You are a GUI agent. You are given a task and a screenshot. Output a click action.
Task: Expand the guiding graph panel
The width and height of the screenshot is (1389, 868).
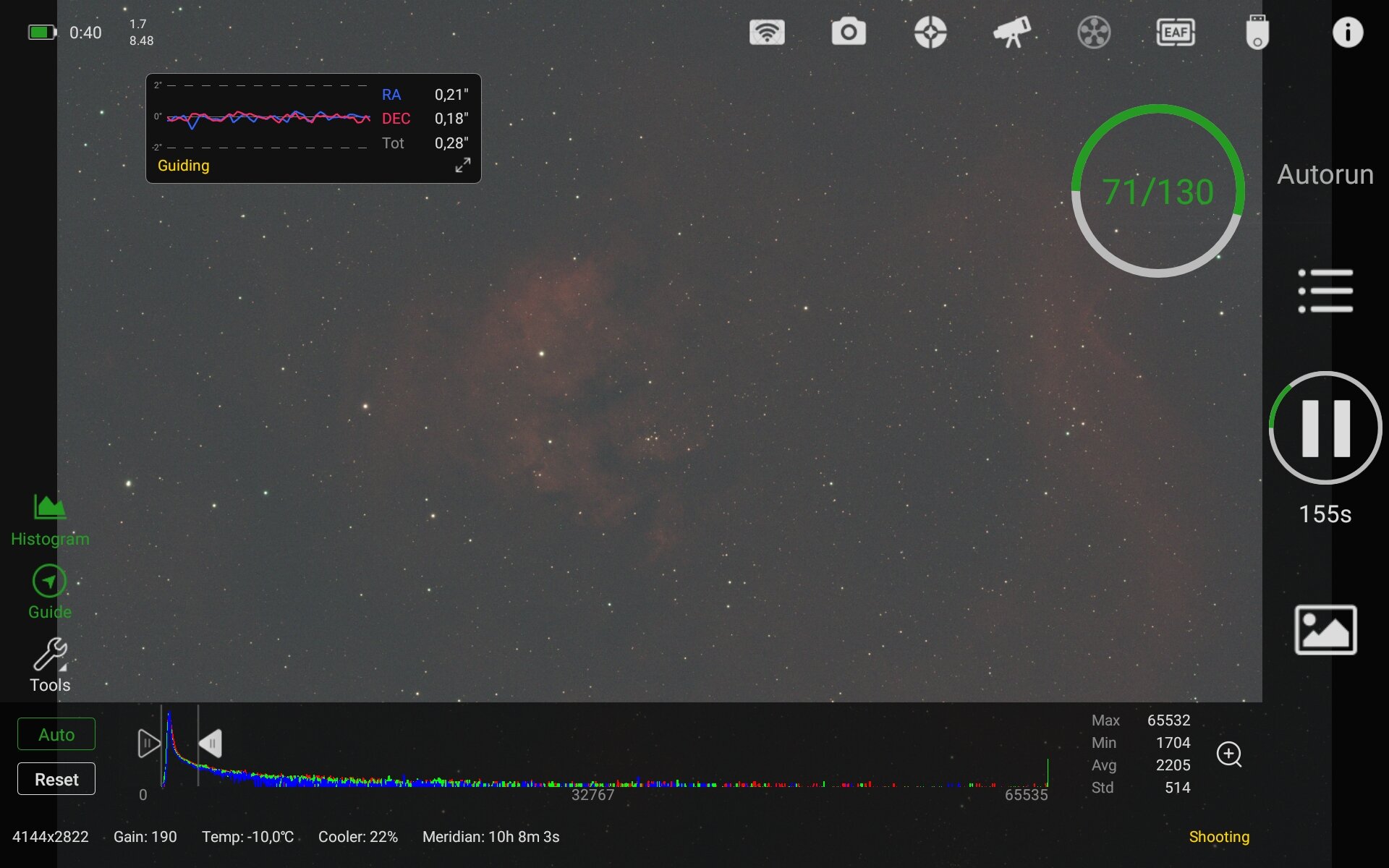(463, 166)
